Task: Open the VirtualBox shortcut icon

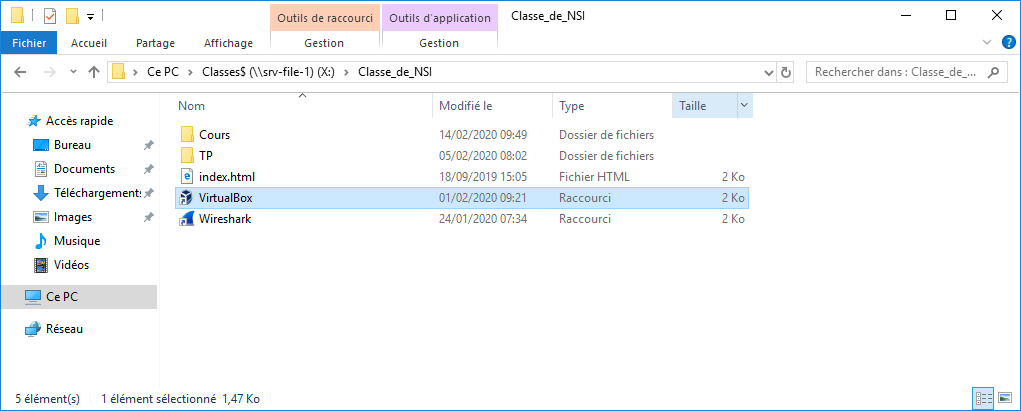Action: (186, 198)
